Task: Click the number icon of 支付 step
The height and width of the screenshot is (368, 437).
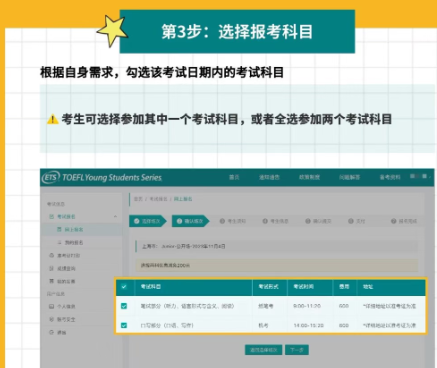Action: 351,221
